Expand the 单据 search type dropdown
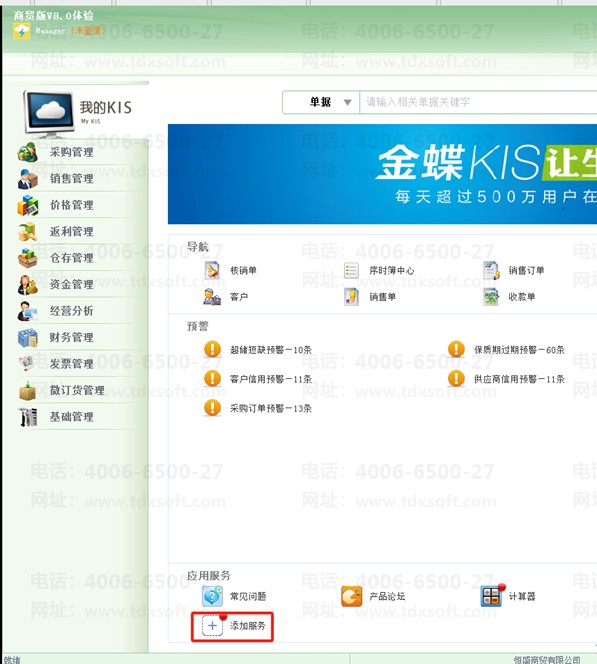This screenshot has height=664, width=597. click(x=321, y=102)
